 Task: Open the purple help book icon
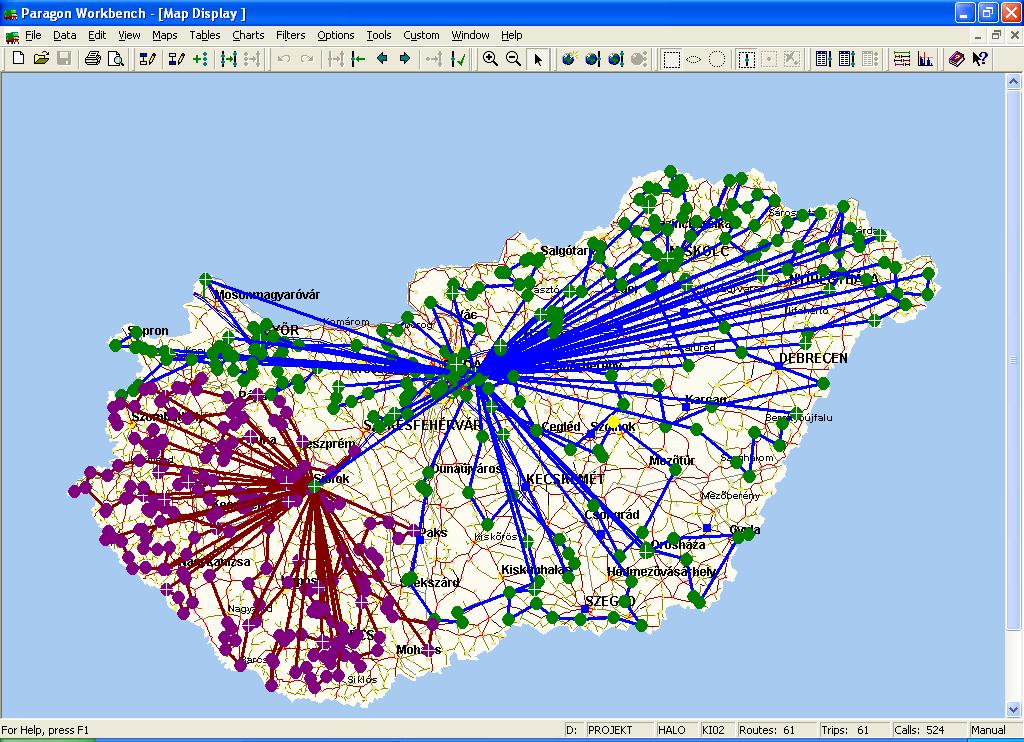(x=956, y=59)
